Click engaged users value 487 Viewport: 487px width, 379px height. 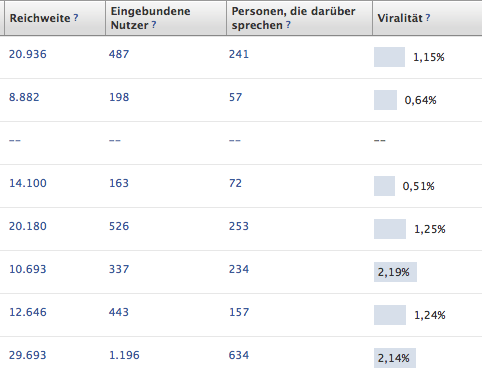[119, 54]
